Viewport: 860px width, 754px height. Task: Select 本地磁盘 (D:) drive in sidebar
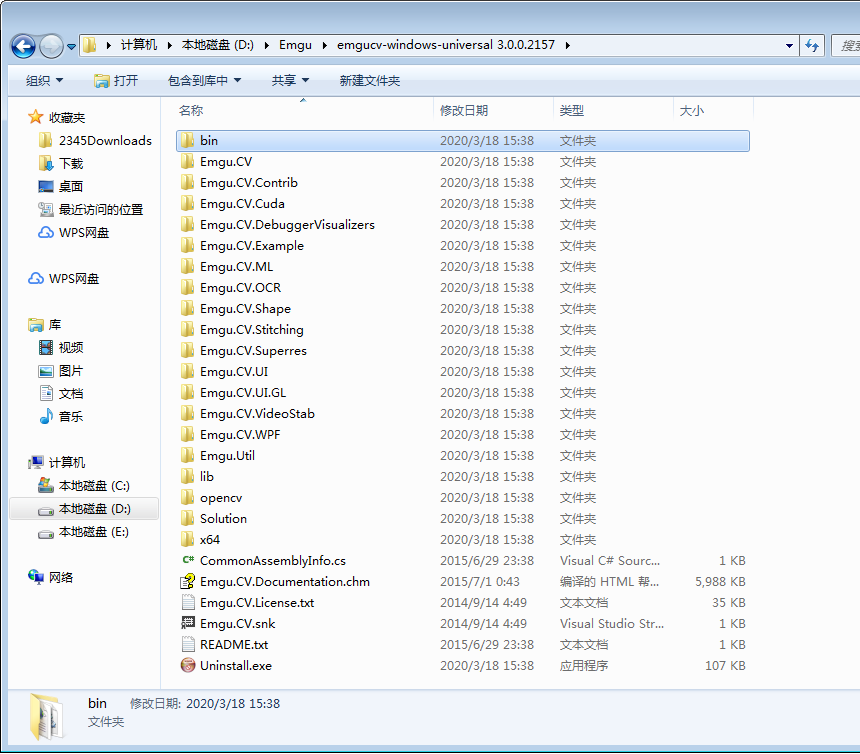[84, 509]
